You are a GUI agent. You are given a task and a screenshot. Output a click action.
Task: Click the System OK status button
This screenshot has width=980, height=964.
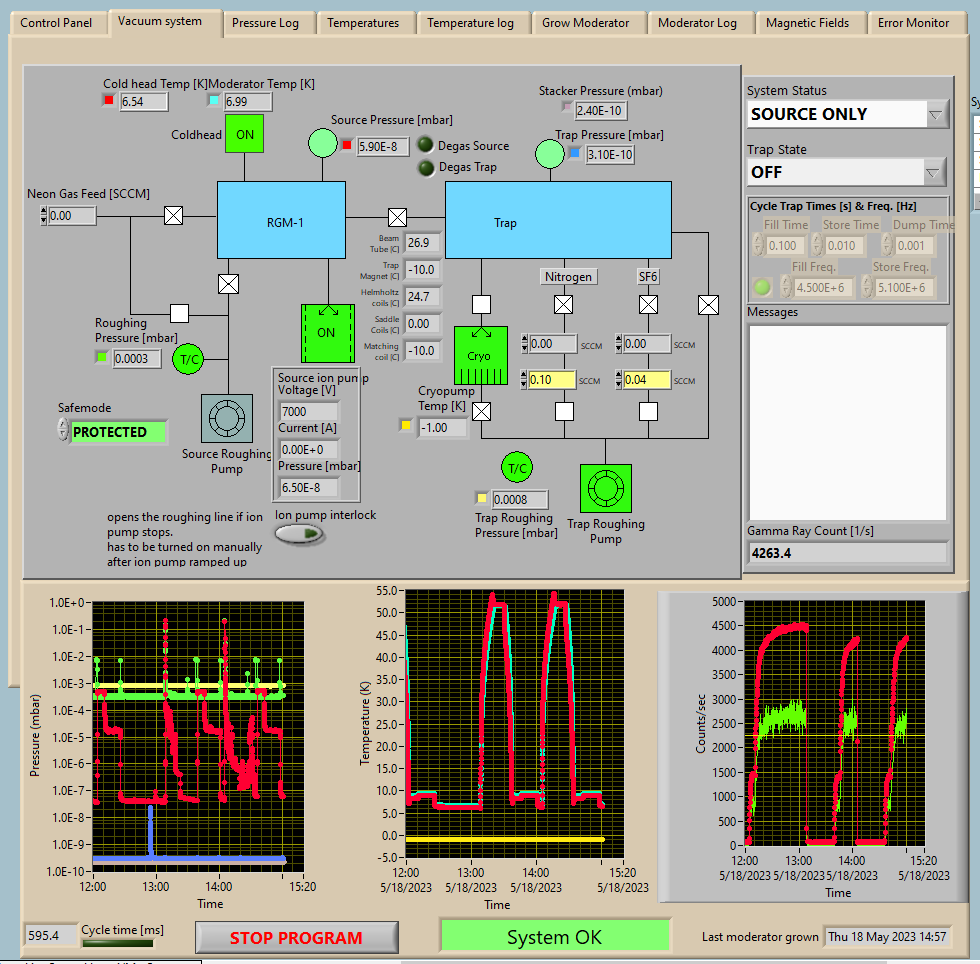tap(554, 937)
